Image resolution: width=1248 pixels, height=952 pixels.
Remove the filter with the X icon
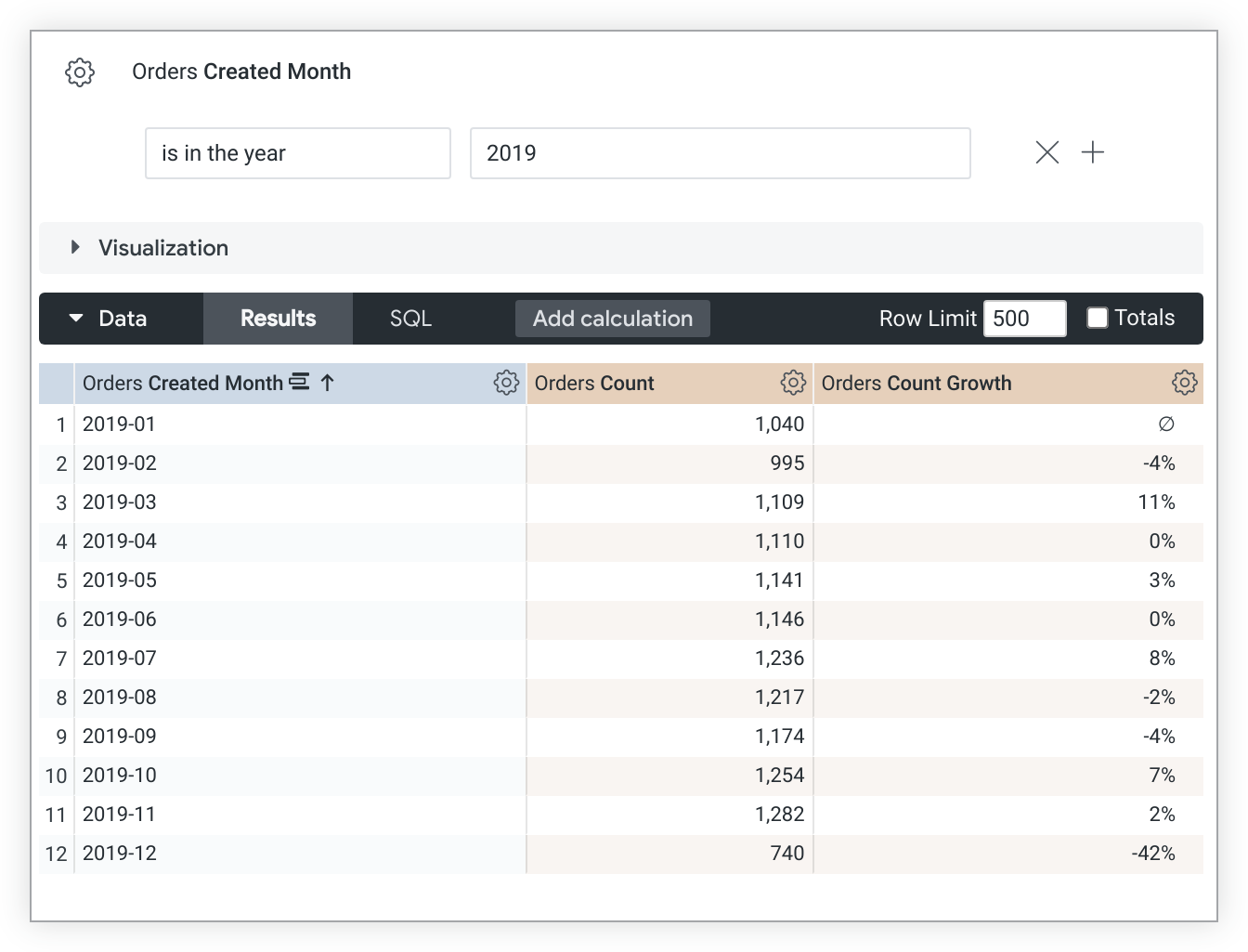[x=1046, y=152]
